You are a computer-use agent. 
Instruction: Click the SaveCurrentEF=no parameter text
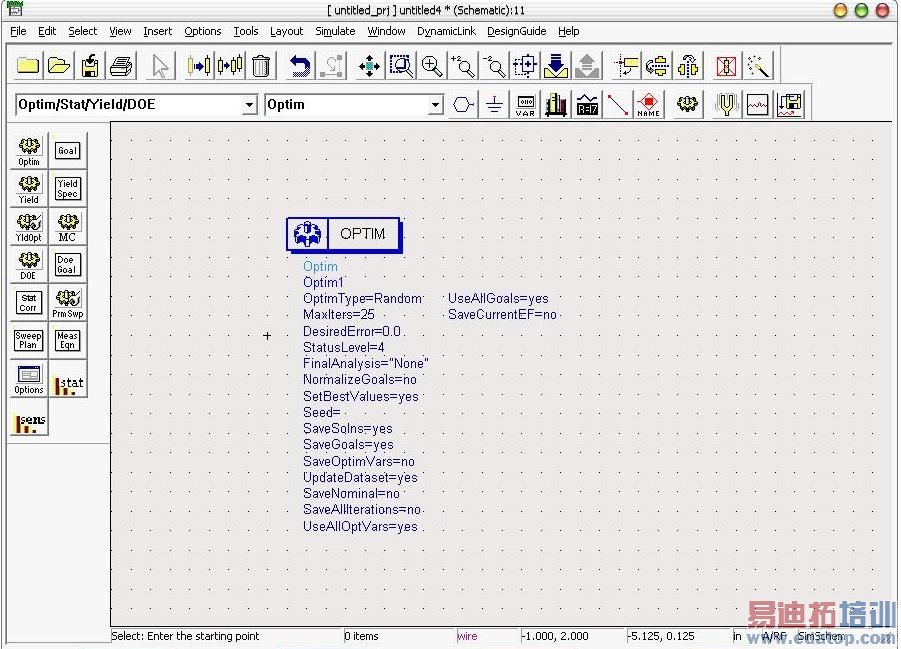pos(503,315)
